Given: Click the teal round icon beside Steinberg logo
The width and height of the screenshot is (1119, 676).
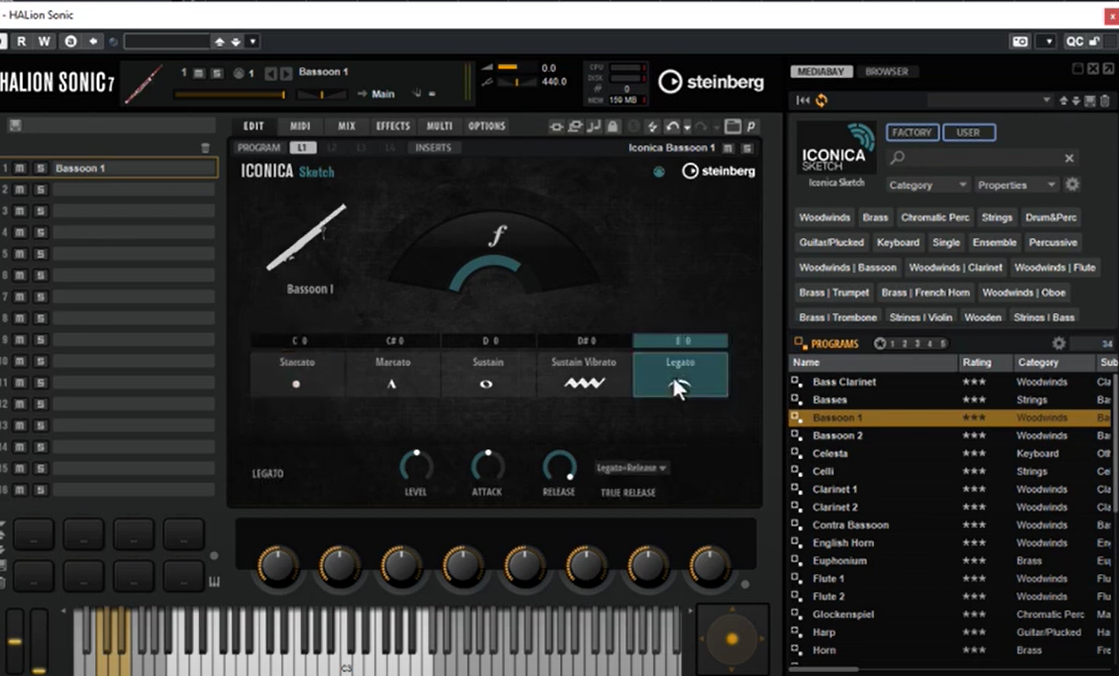Looking at the screenshot, I should [659, 171].
